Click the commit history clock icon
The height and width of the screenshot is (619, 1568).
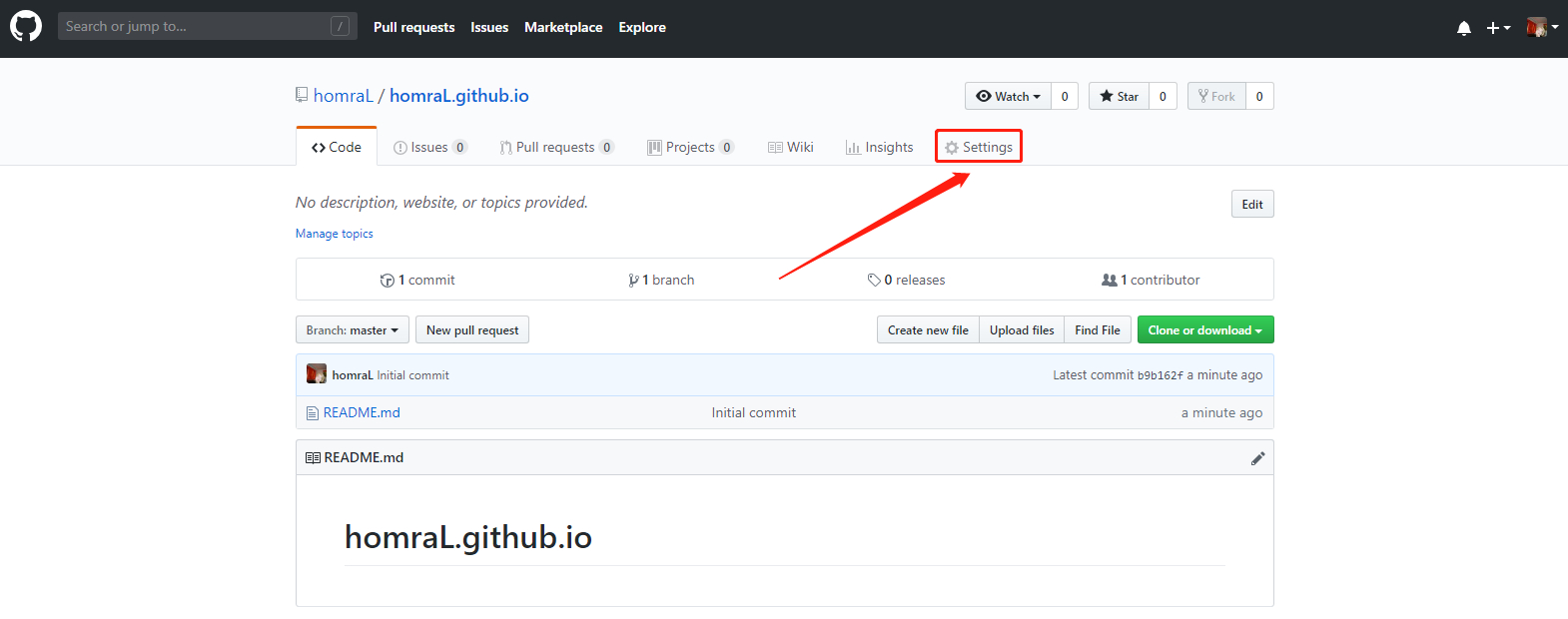tap(387, 281)
